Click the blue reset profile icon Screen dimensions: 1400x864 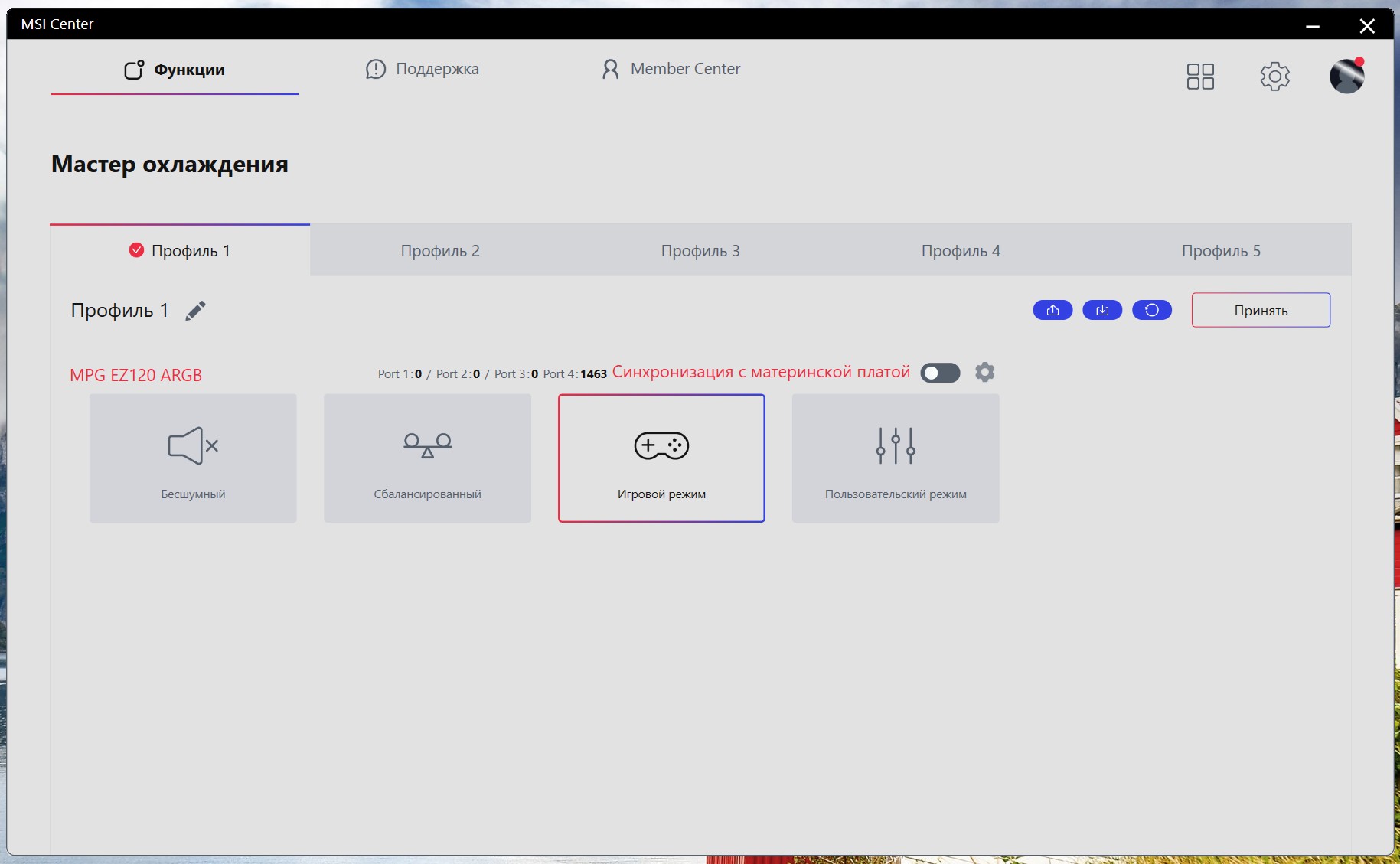pos(1152,310)
